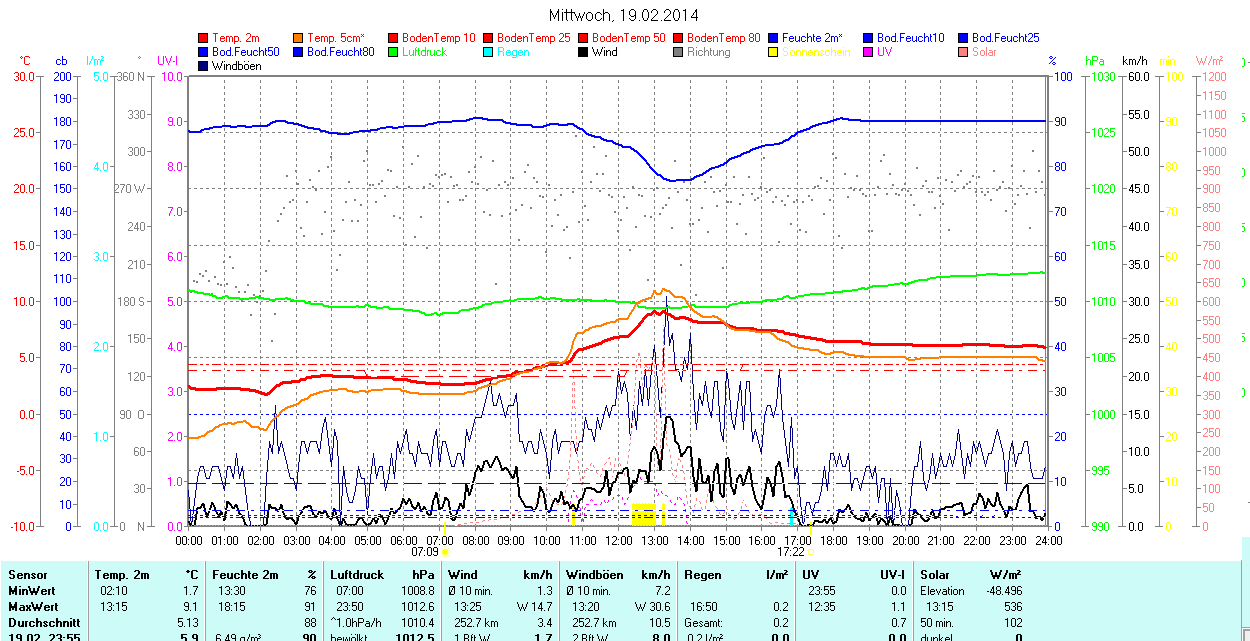Click the Sensor header in data table

(x=27, y=575)
